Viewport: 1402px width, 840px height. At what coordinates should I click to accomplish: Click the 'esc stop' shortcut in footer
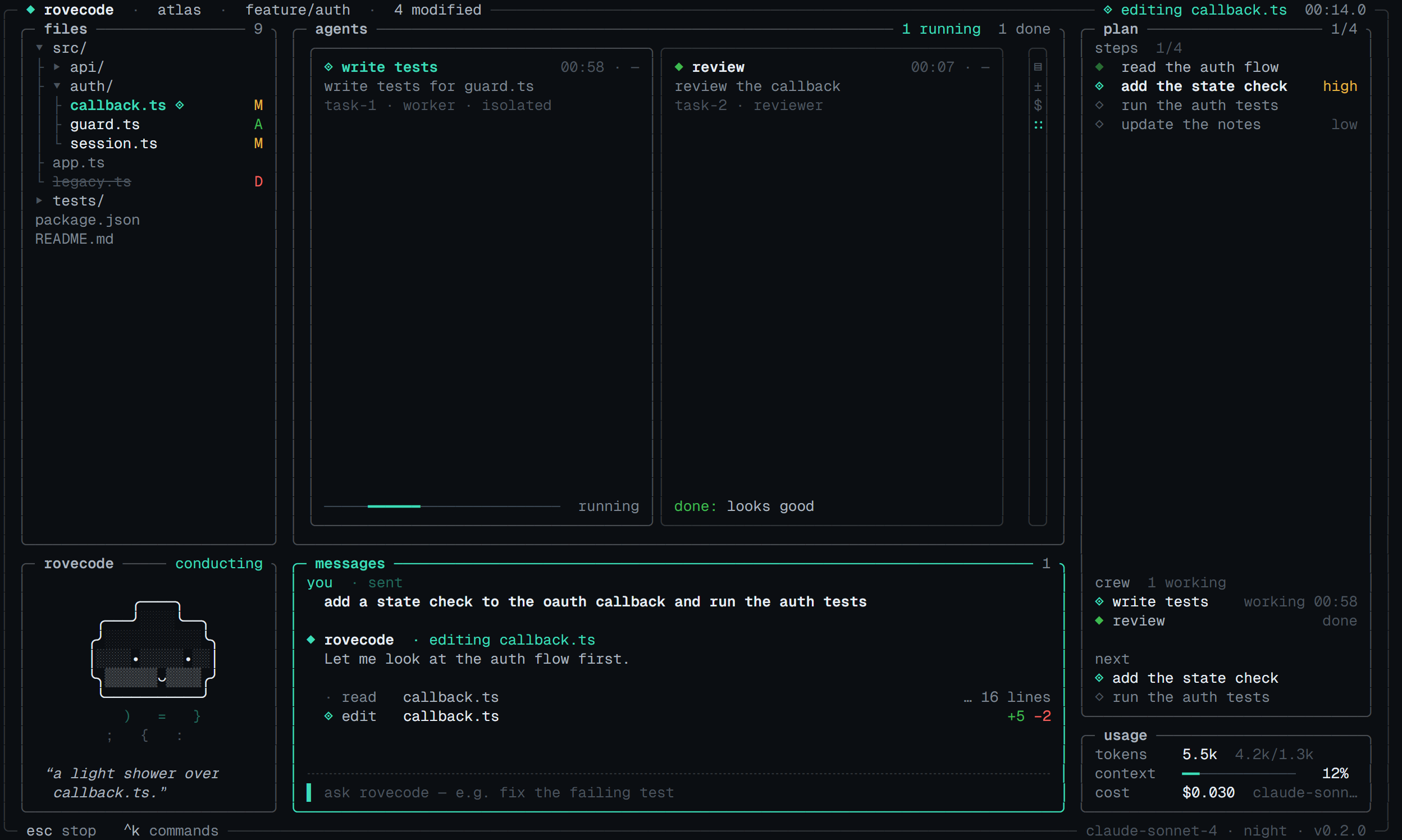pyautogui.click(x=61, y=830)
